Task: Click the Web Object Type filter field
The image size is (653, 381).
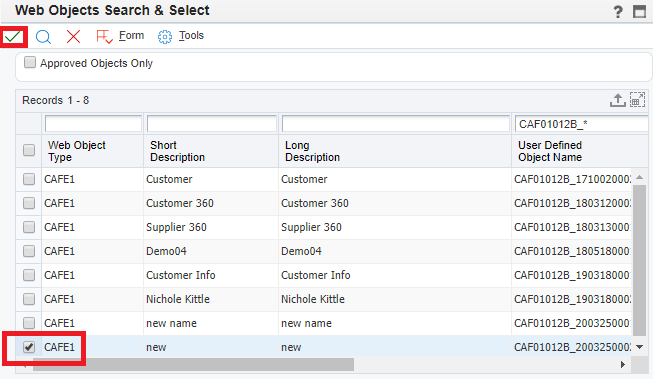Action: [93, 124]
